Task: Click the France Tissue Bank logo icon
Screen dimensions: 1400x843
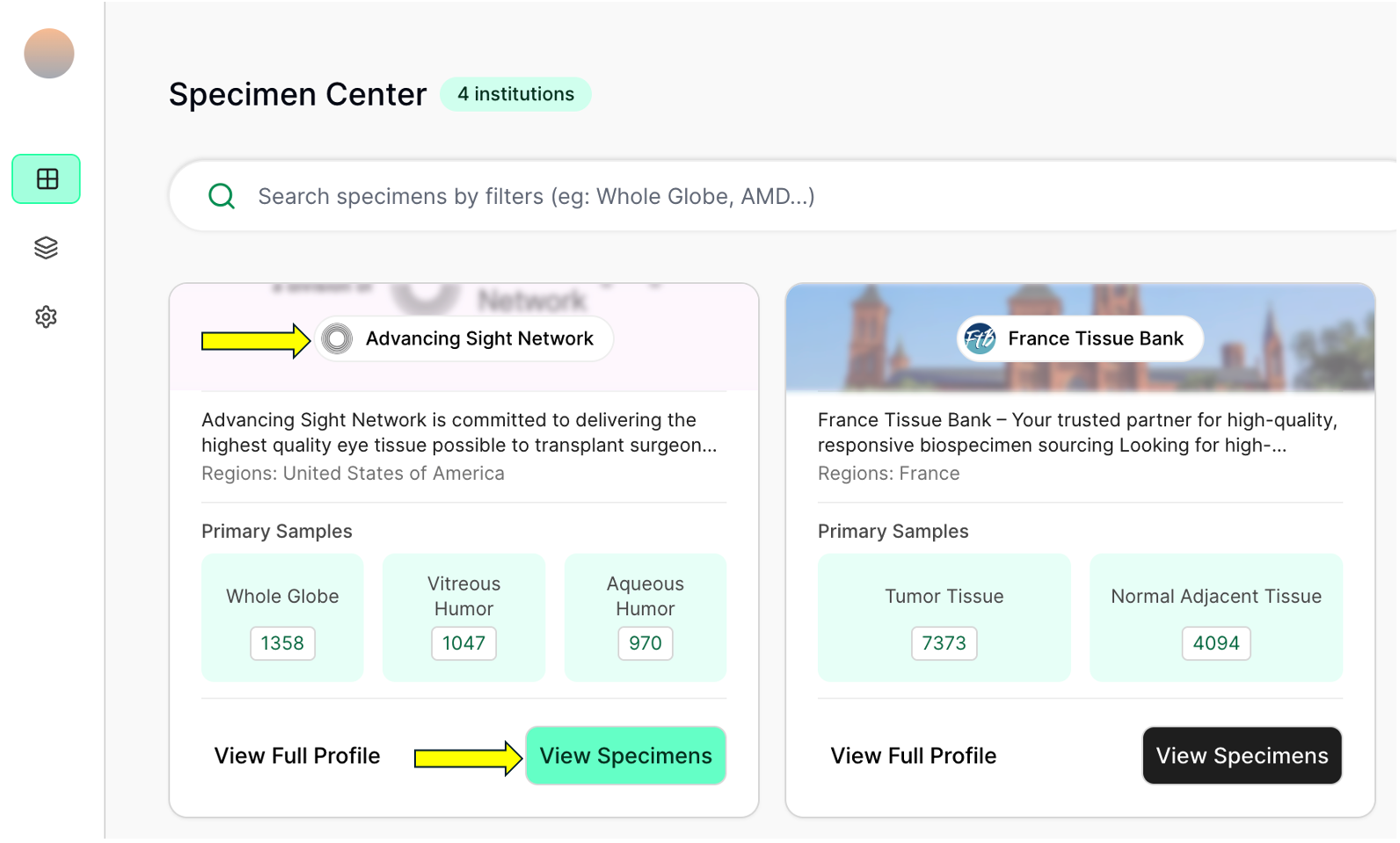Action: pyautogui.click(x=980, y=338)
